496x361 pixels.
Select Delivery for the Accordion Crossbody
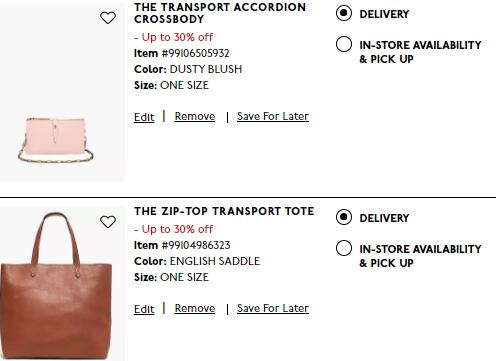point(344,13)
